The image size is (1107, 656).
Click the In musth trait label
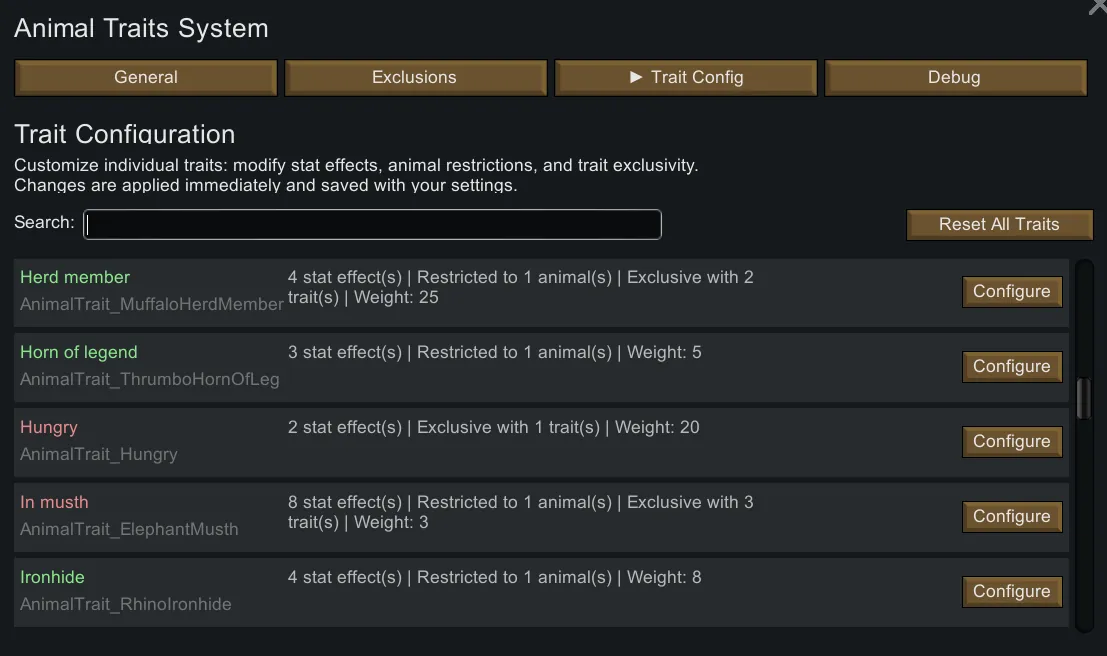[x=54, y=502]
